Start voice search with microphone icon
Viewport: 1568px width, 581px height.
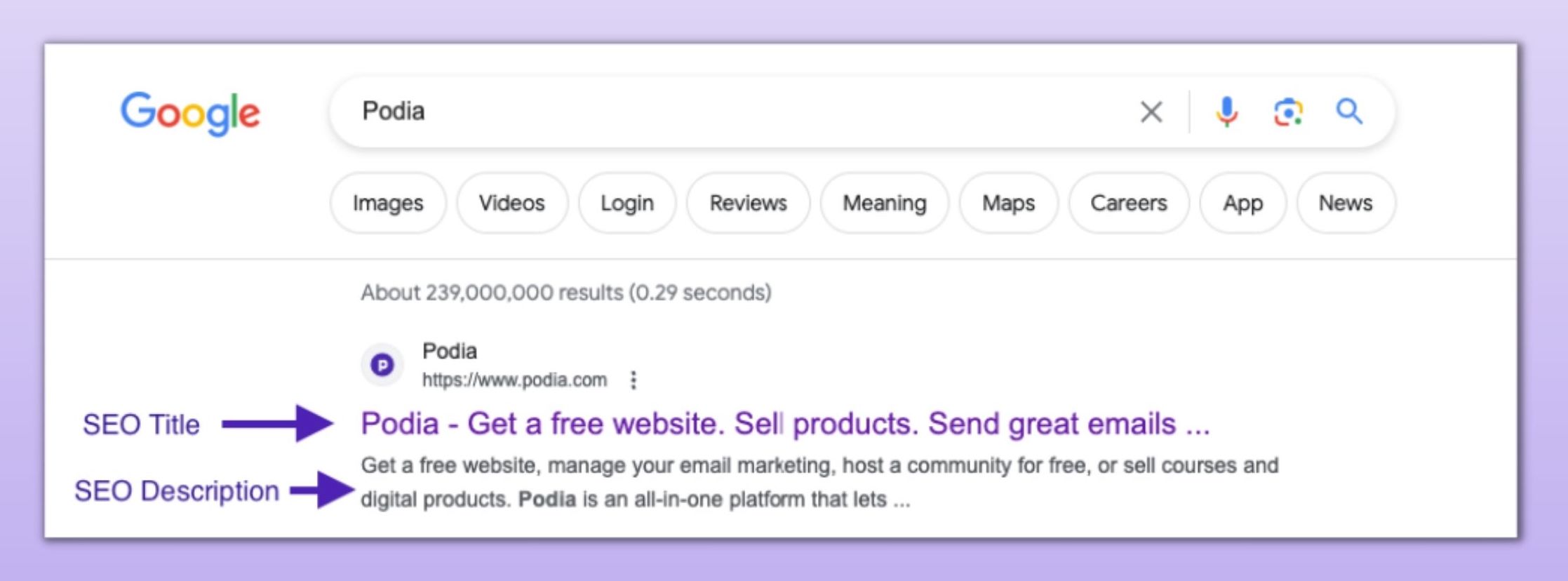(1226, 112)
